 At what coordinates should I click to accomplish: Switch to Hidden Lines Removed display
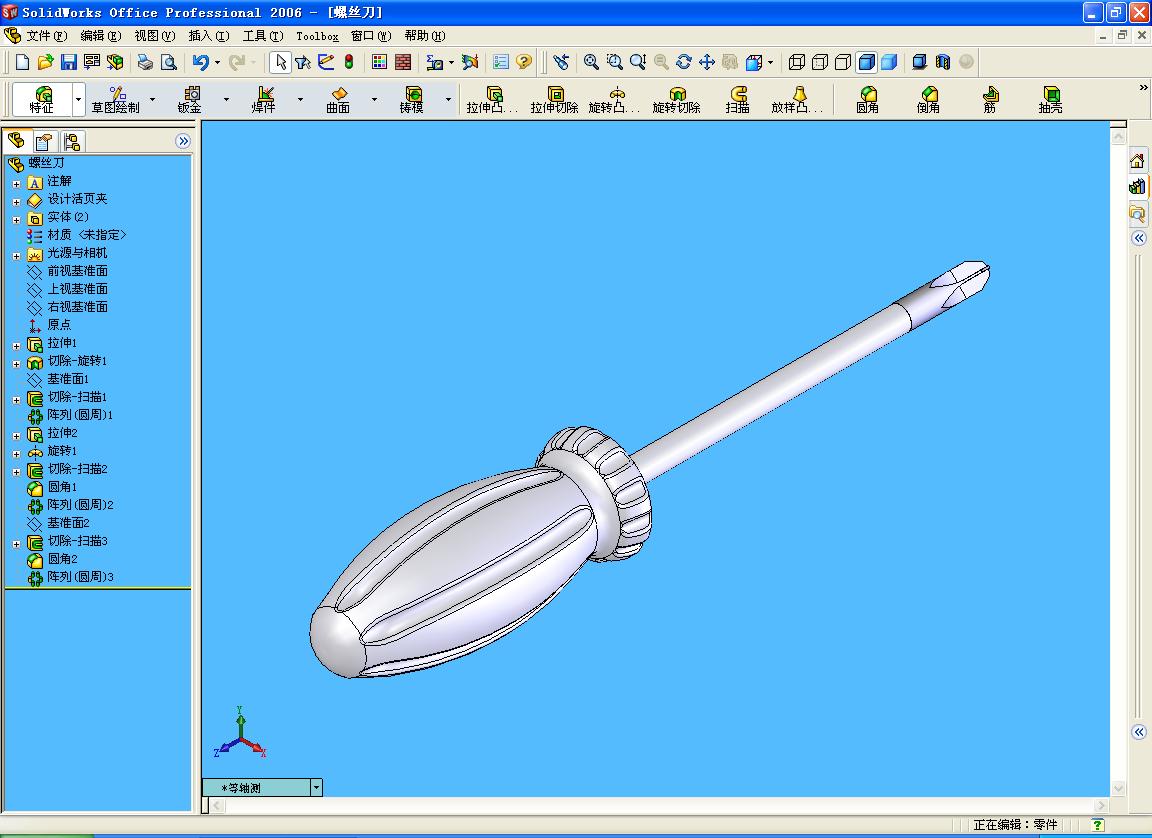[843, 62]
